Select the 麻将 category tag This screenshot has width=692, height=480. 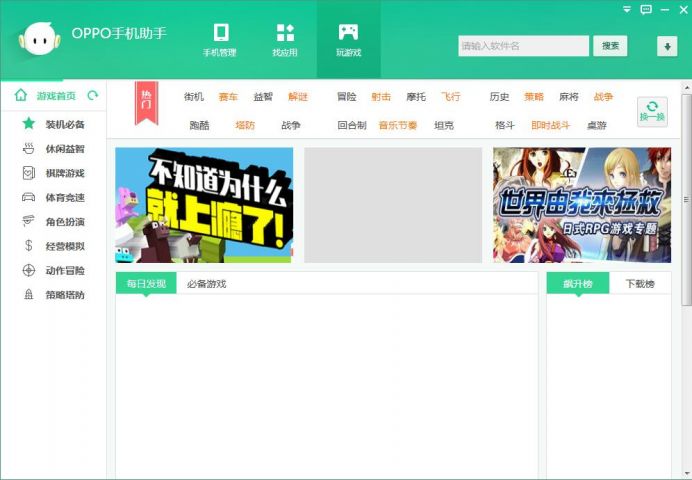click(568, 97)
